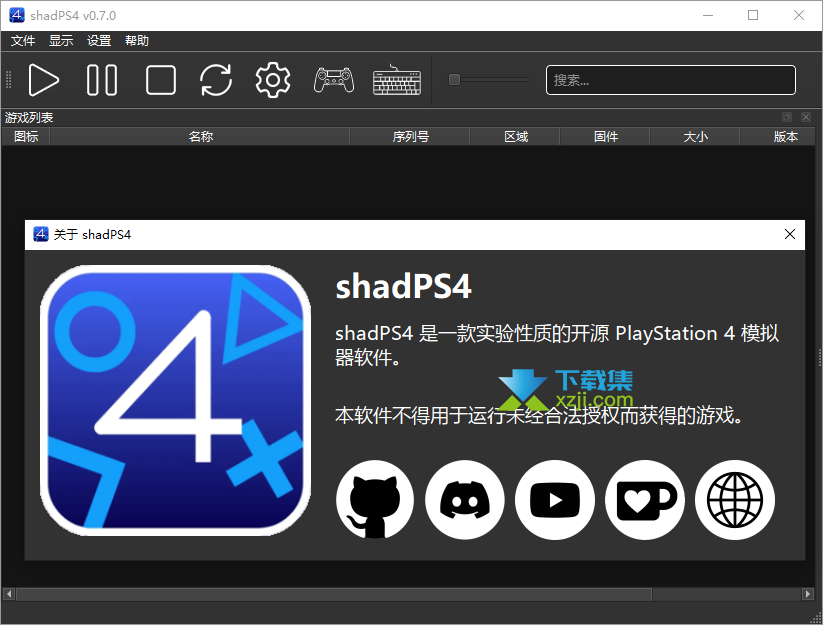Open the Ko-fi donation icon
This screenshot has height=625, width=823.
(645, 499)
